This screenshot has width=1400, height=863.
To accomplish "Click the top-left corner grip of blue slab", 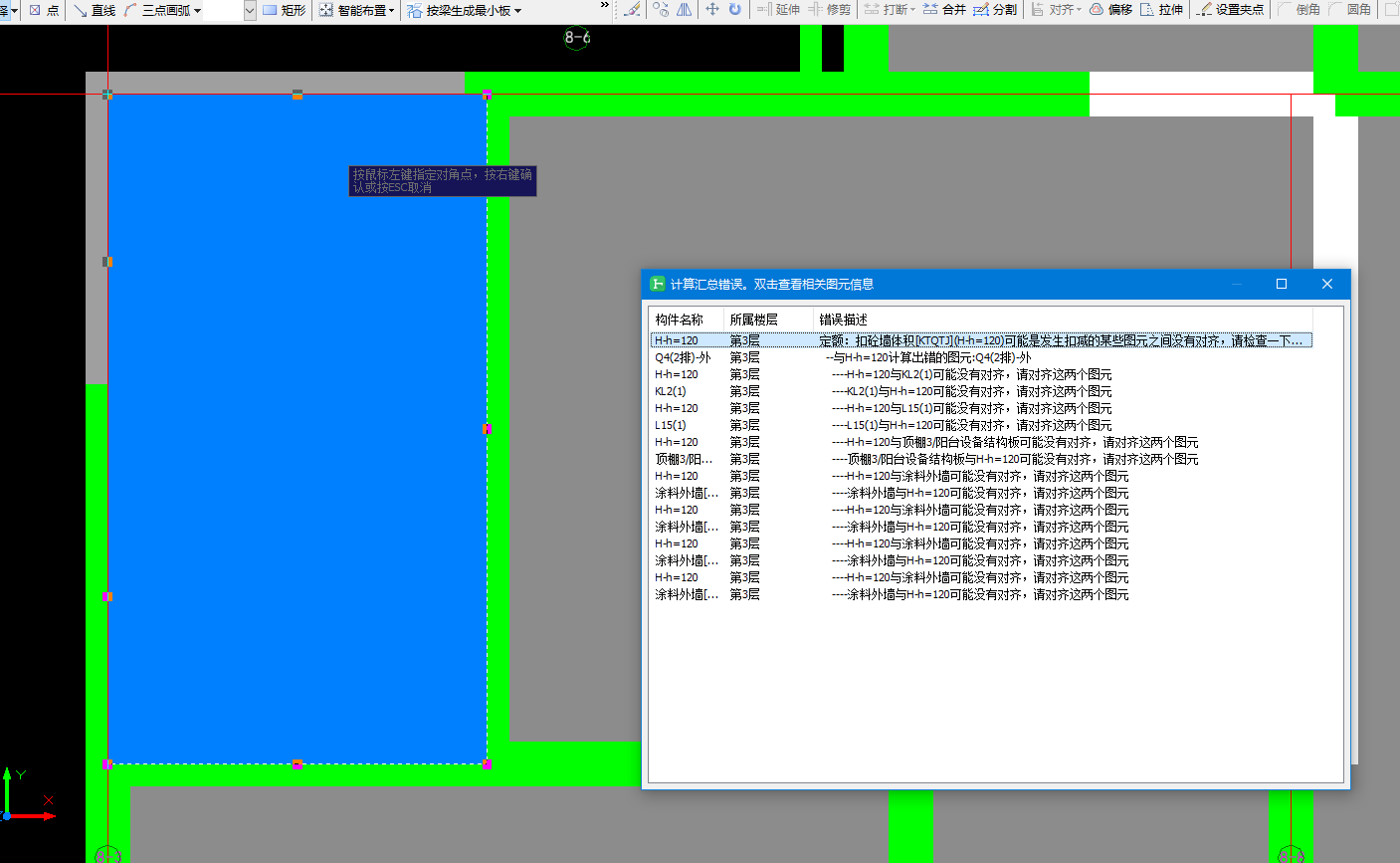I will point(107,95).
